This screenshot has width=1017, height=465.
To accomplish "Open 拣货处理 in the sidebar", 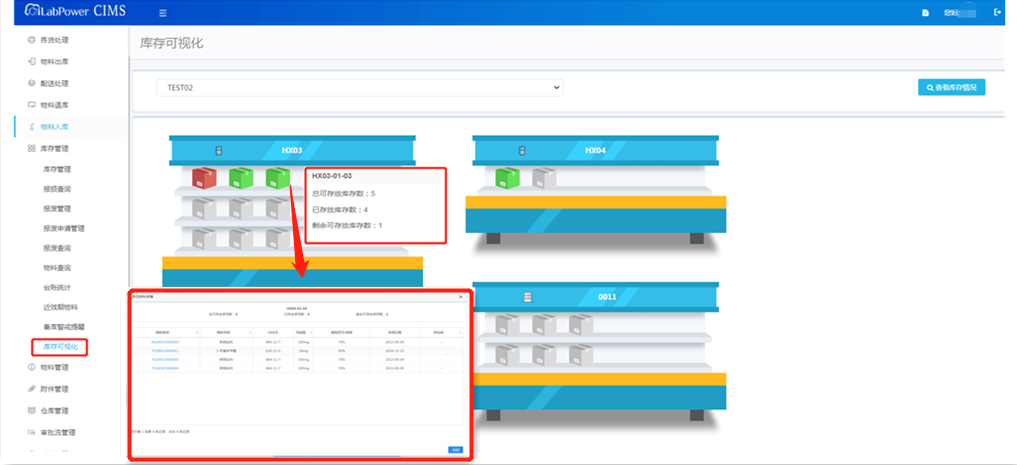I will 54,40.
